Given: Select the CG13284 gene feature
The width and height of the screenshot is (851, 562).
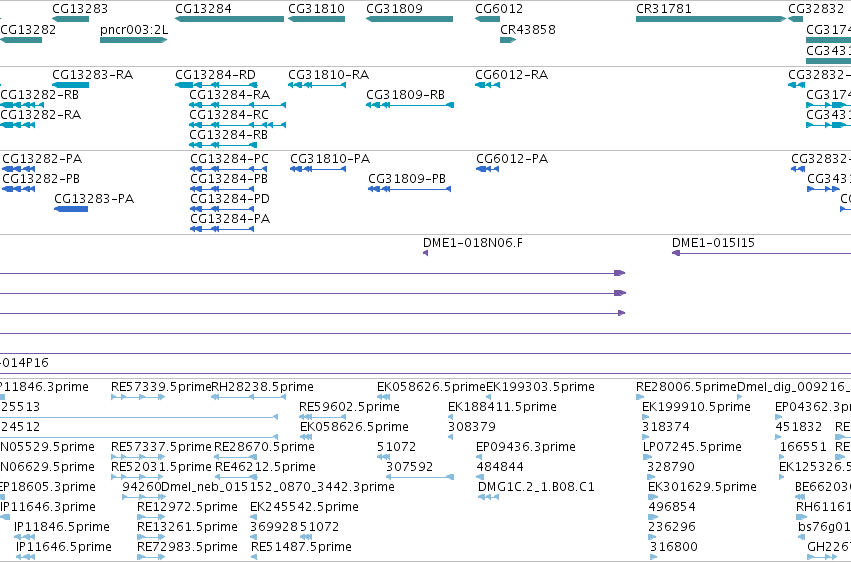Looking at the screenshot, I should (230, 20).
